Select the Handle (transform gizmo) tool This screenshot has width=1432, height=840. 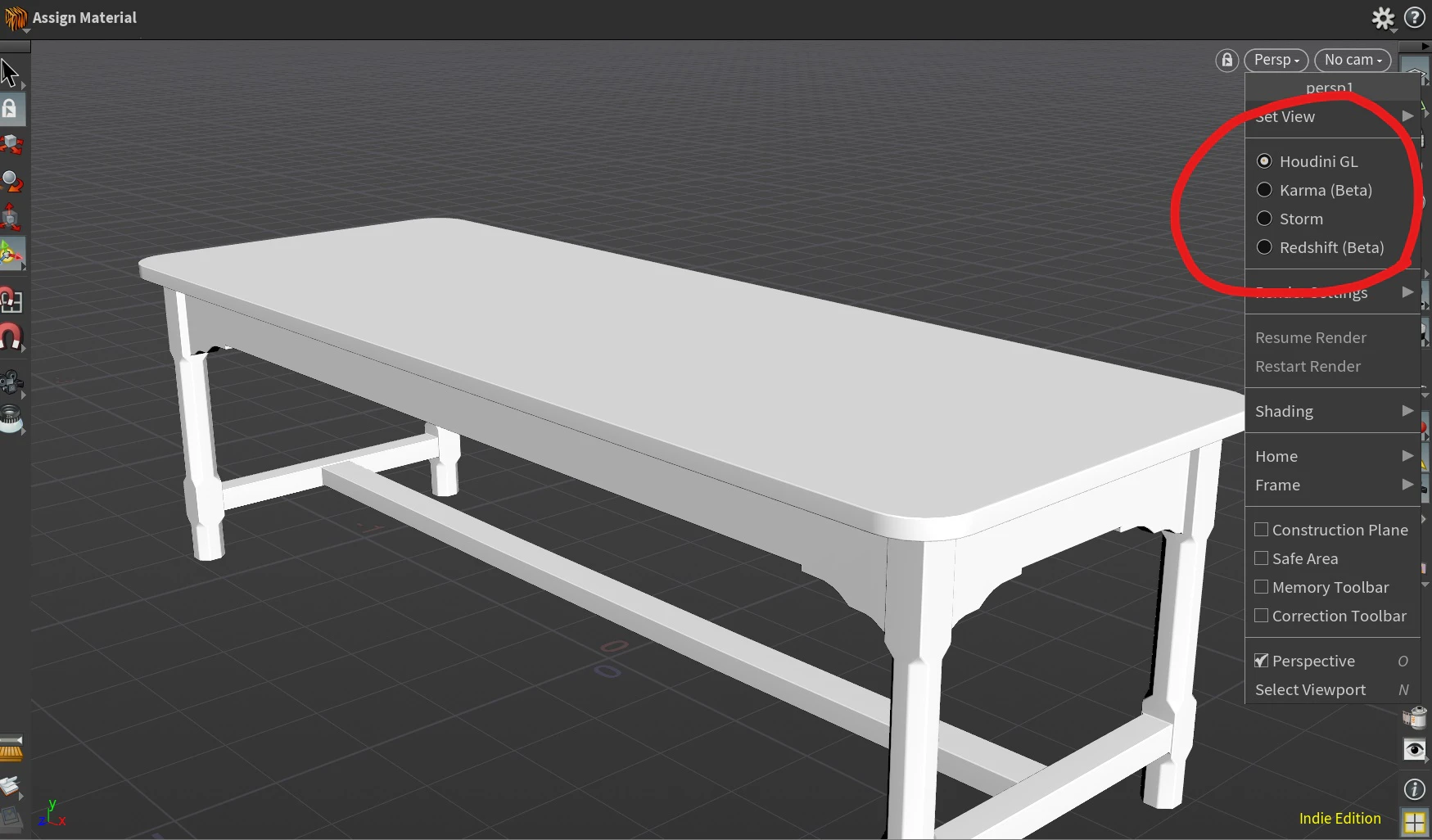pyautogui.click(x=11, y=255)
